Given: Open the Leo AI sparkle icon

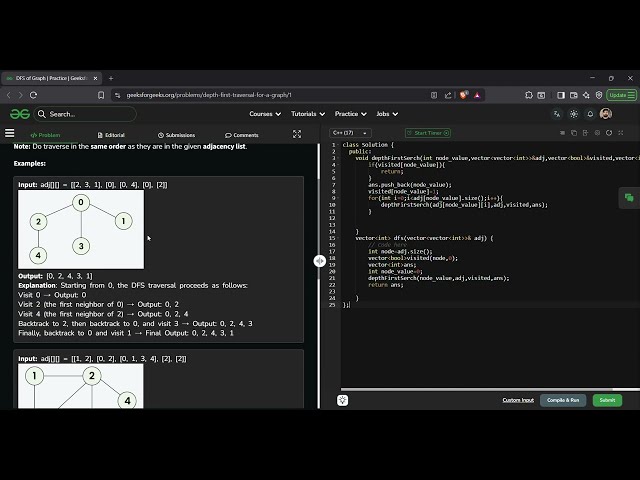Looking at the screenshot, I should pyautogui.click(x=586, y=95).
